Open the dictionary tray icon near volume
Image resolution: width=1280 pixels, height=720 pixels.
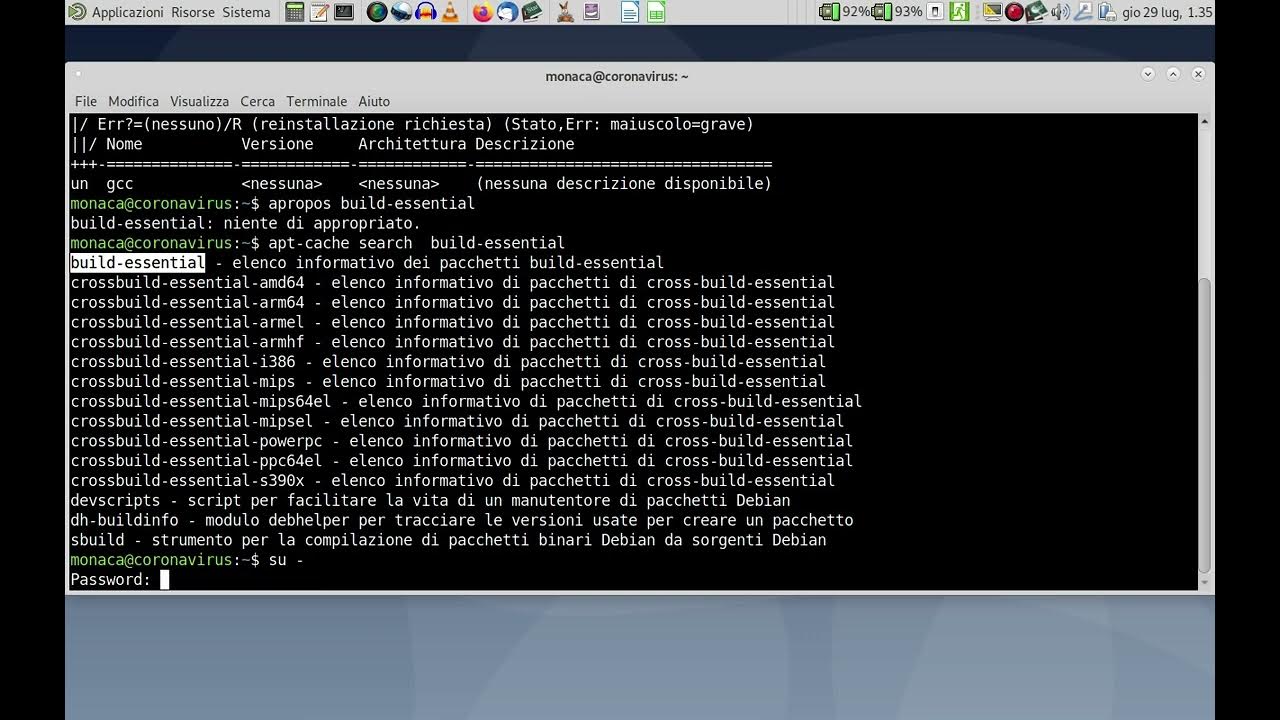(1036, 12)
